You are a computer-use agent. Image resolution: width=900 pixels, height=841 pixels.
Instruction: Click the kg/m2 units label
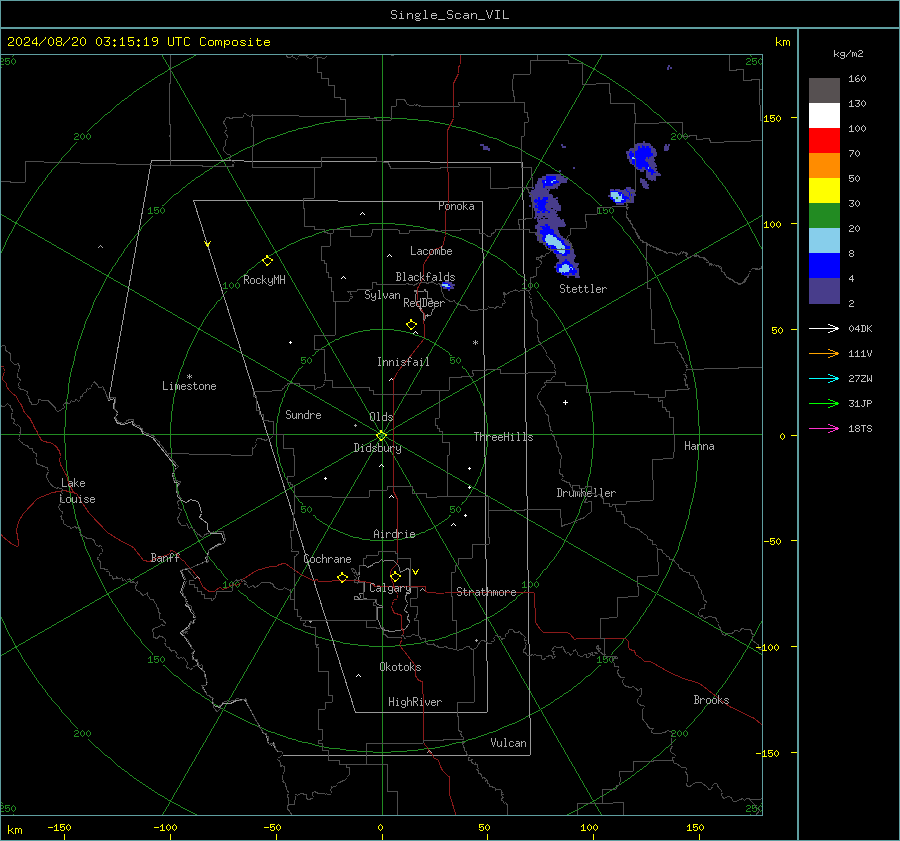point(848,54)
